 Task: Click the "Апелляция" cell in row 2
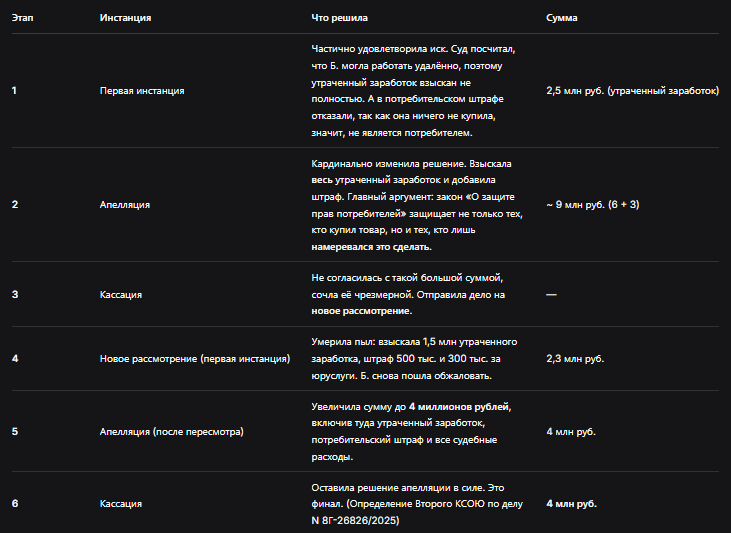coord(125,205)
